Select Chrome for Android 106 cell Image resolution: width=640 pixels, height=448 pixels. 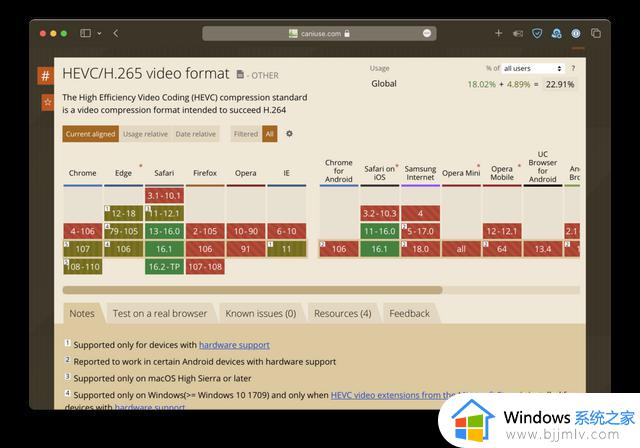(339, 249)
